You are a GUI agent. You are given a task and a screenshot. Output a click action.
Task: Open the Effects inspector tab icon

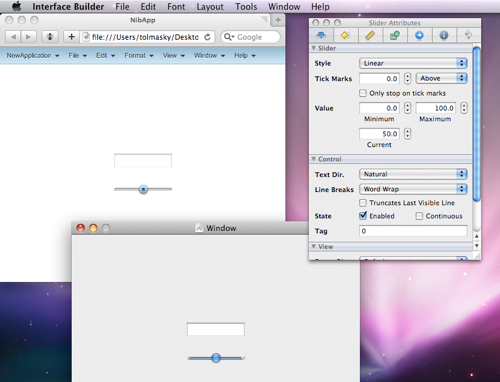coord(346,35)
